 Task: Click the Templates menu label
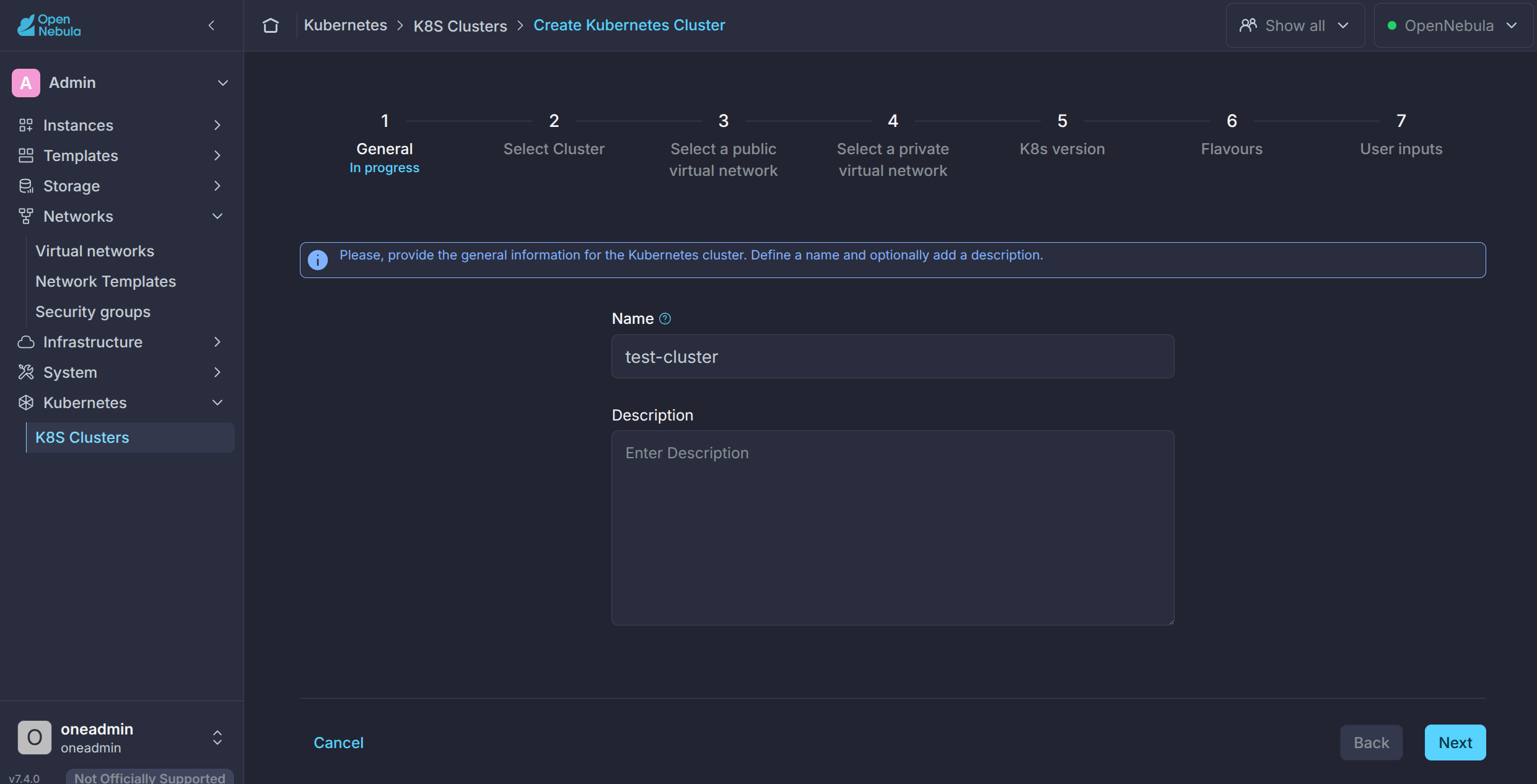point(81,155)
